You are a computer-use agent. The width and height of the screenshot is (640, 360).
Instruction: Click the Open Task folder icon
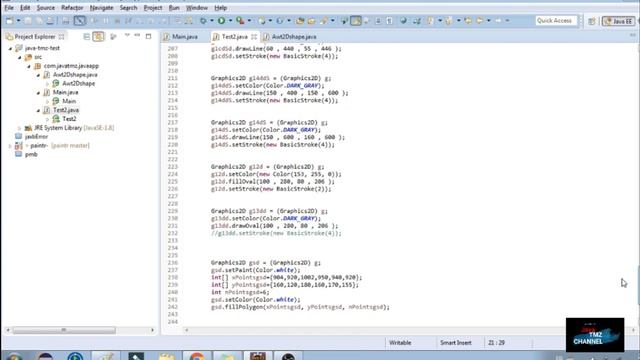311,20
